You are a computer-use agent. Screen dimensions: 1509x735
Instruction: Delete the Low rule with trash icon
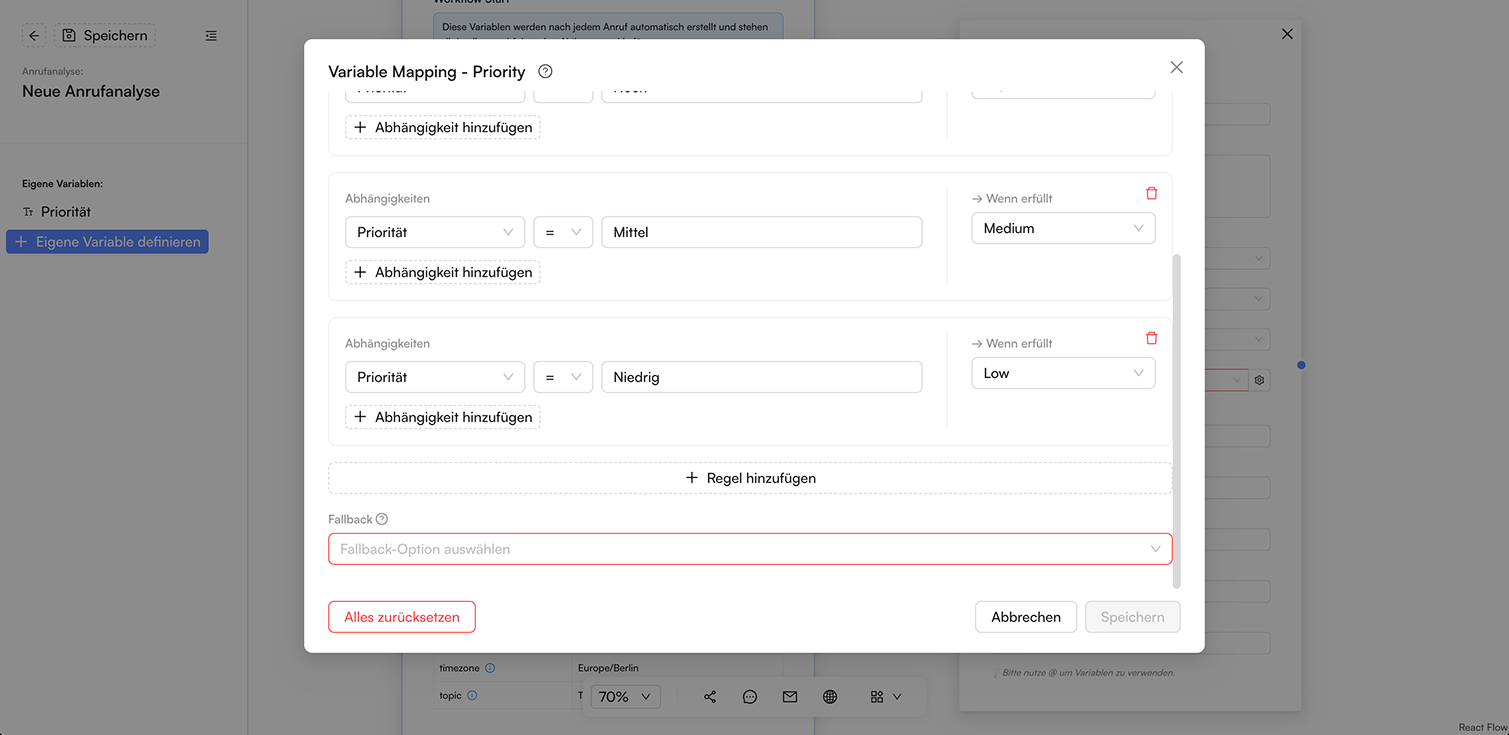pos(1151,338)
